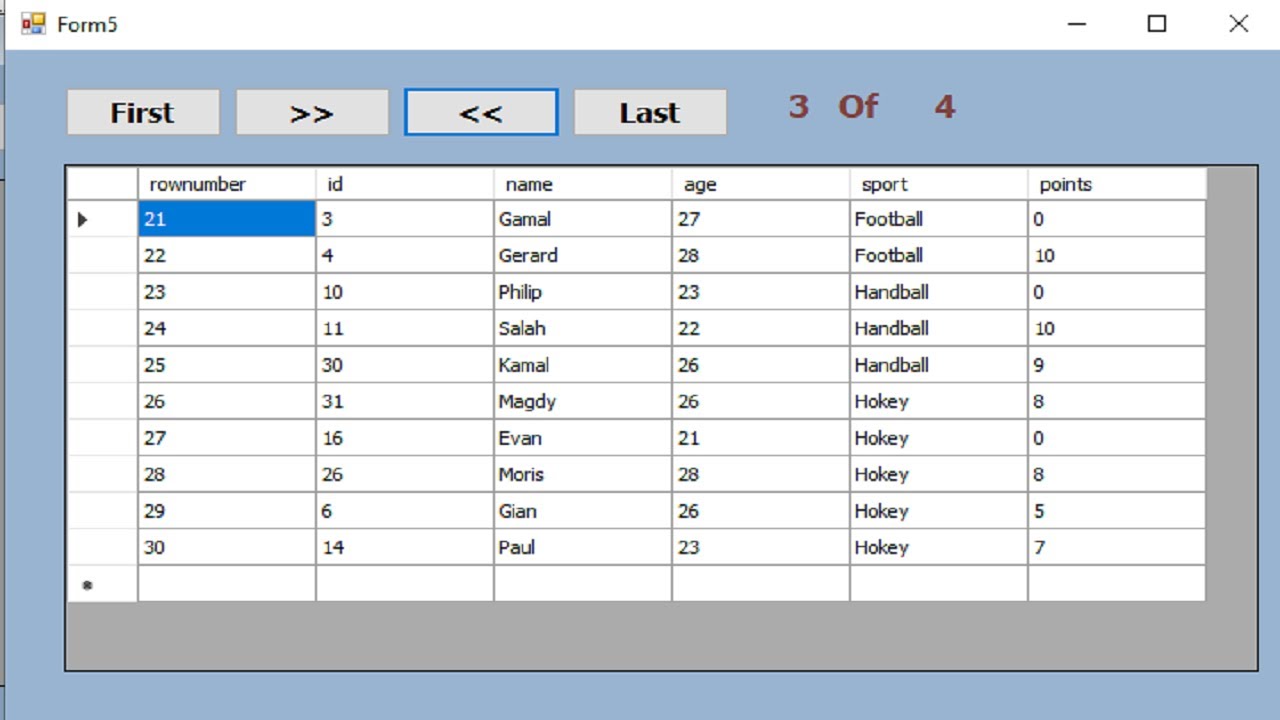Click Magdy's id cell 31
Image resolution: width=1280 pixels, height=720 pixels.
pos(405,401)
